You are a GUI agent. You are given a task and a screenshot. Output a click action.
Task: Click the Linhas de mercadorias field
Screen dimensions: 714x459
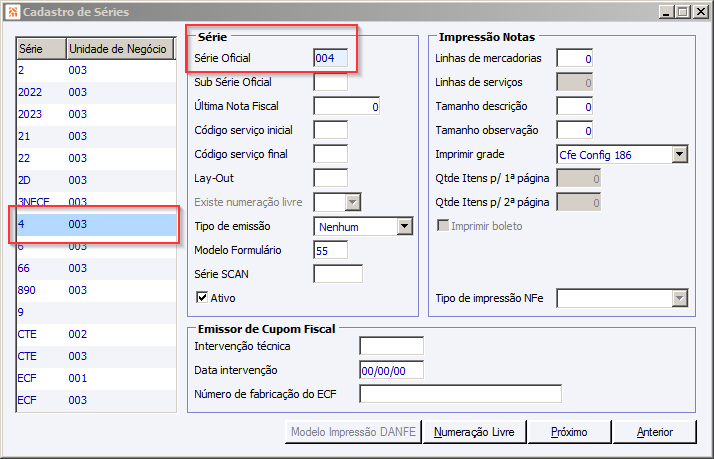pos(574,58)
